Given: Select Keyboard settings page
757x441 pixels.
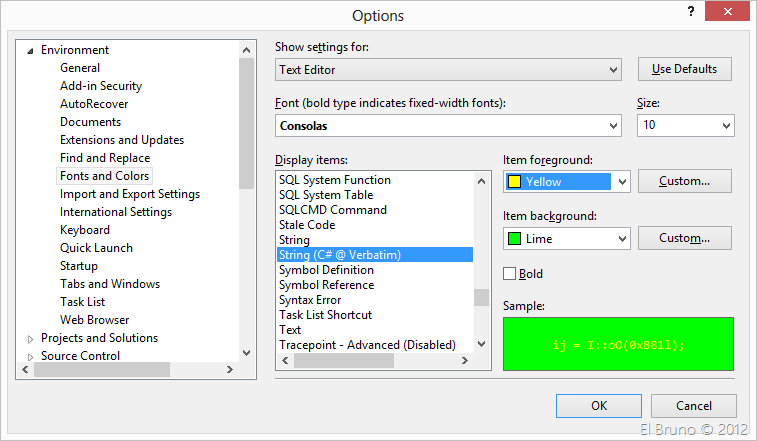Looking at the screenshot, I should click(85, 230).
